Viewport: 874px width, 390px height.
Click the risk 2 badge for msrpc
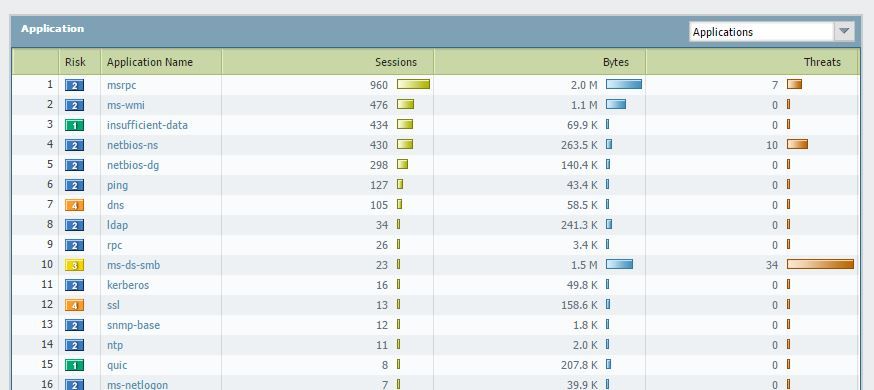pos(74,85)
